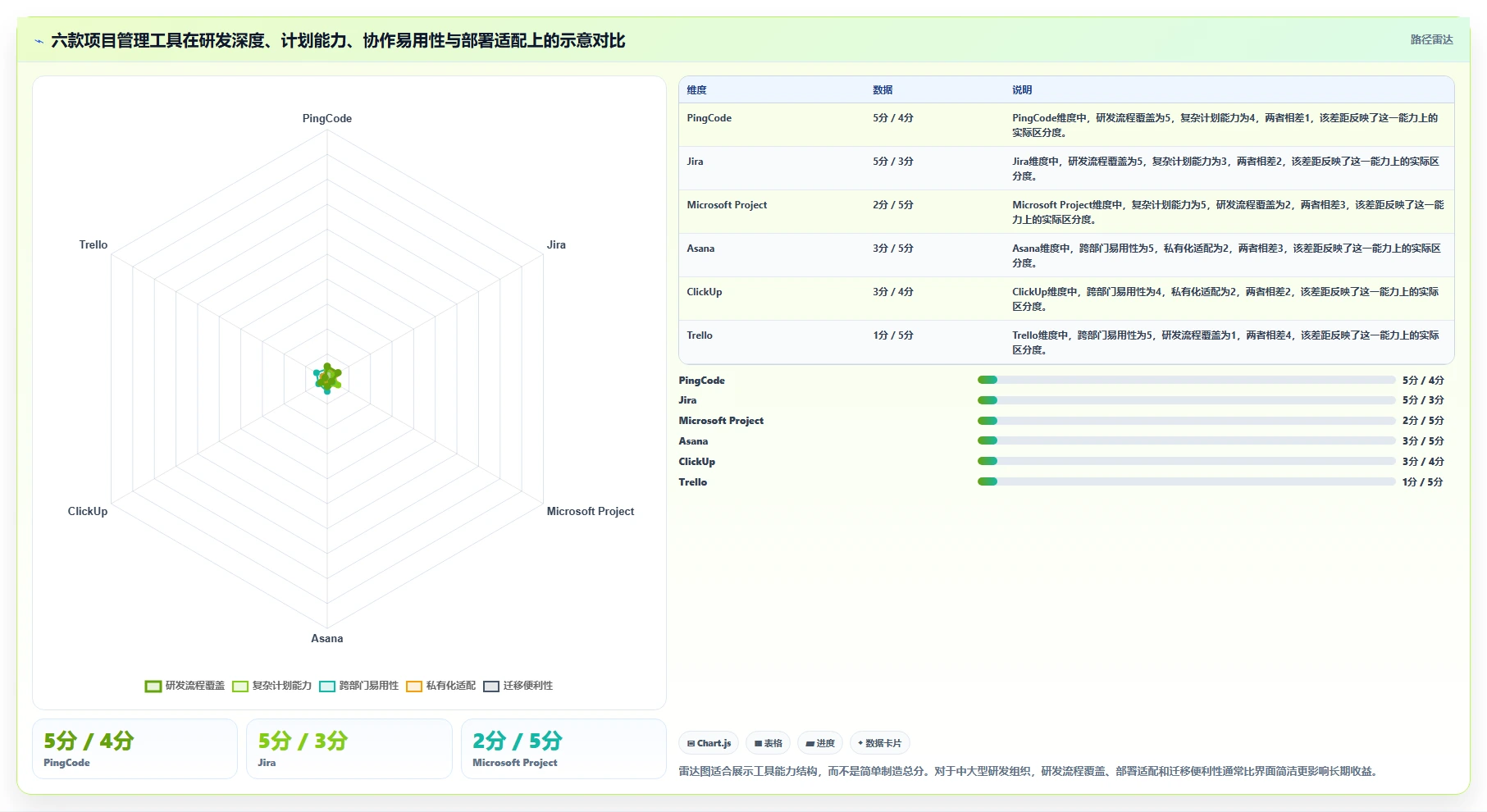Click the 维度 column header
The height and width of the screenshot is (812, 1487).
pyautogui.click(x=696, y=90)
